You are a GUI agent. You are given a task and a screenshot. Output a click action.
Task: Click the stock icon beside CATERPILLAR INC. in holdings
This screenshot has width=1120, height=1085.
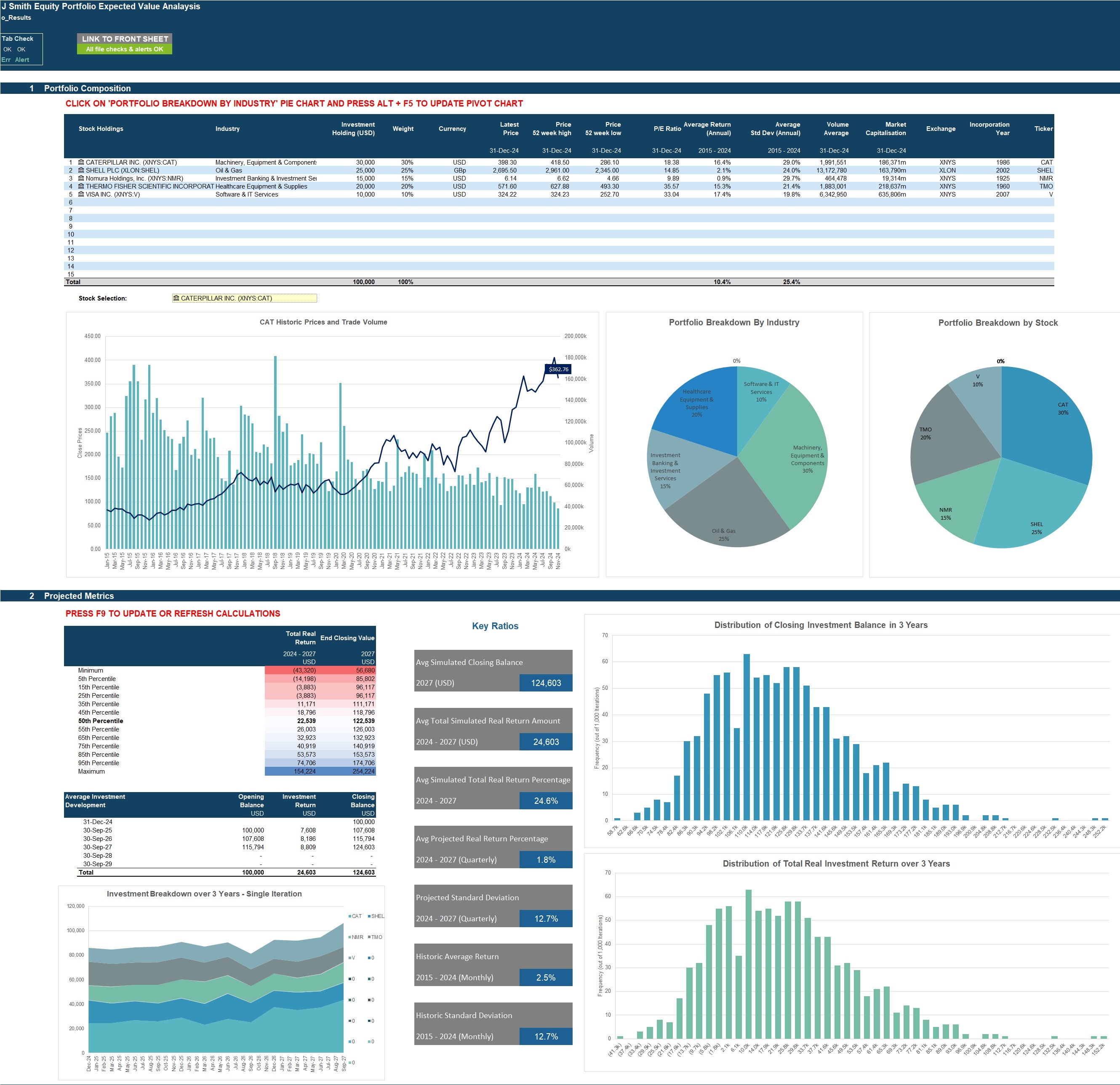[x=81, y=162]
